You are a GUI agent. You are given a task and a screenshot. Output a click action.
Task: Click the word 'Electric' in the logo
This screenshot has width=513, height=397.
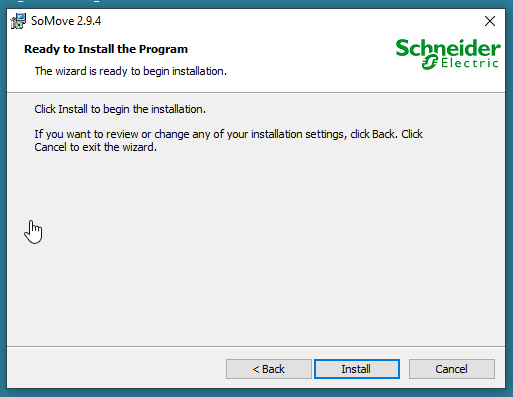coord(469,63)
